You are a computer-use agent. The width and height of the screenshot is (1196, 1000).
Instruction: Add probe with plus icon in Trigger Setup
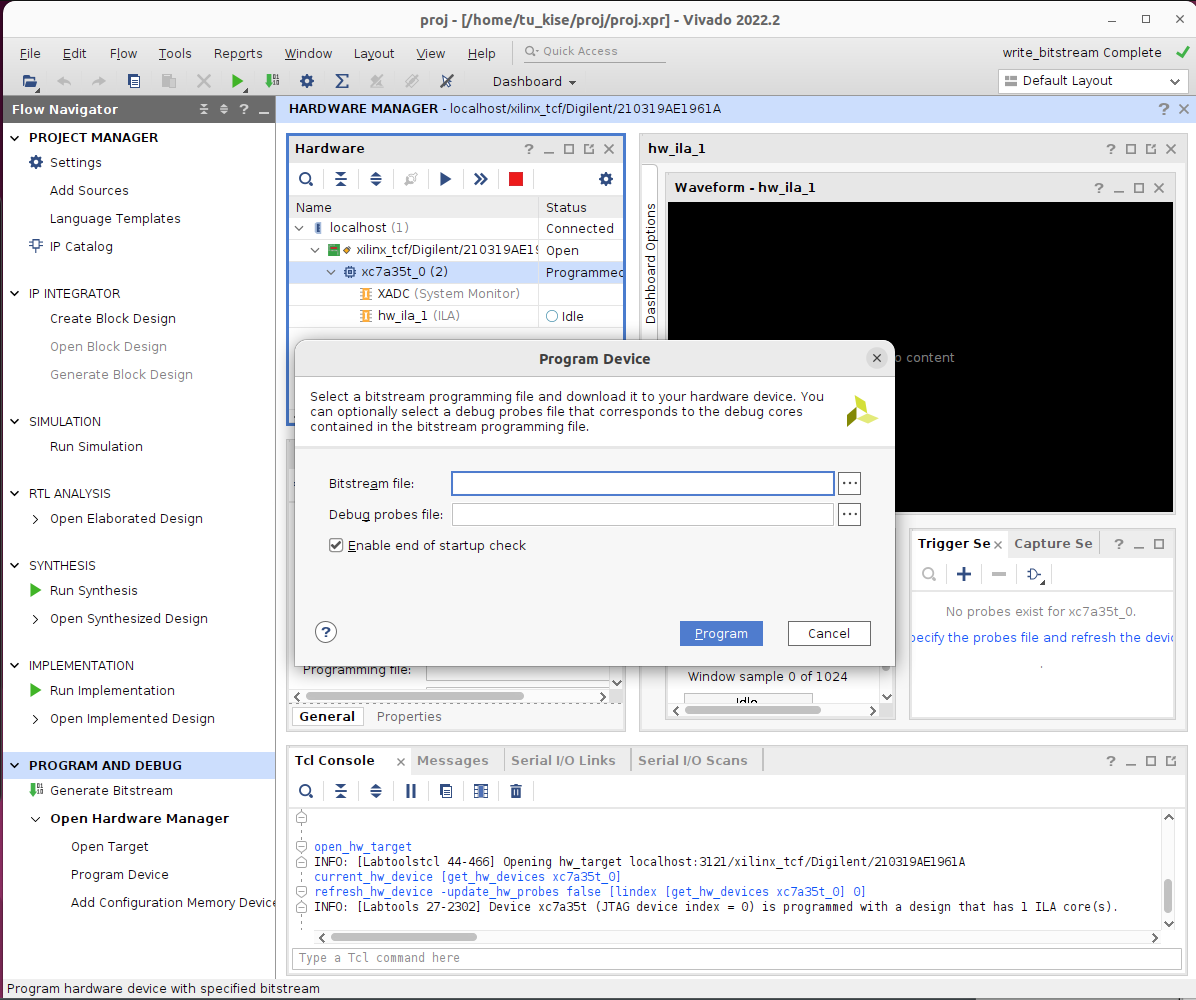coord(964,574)
